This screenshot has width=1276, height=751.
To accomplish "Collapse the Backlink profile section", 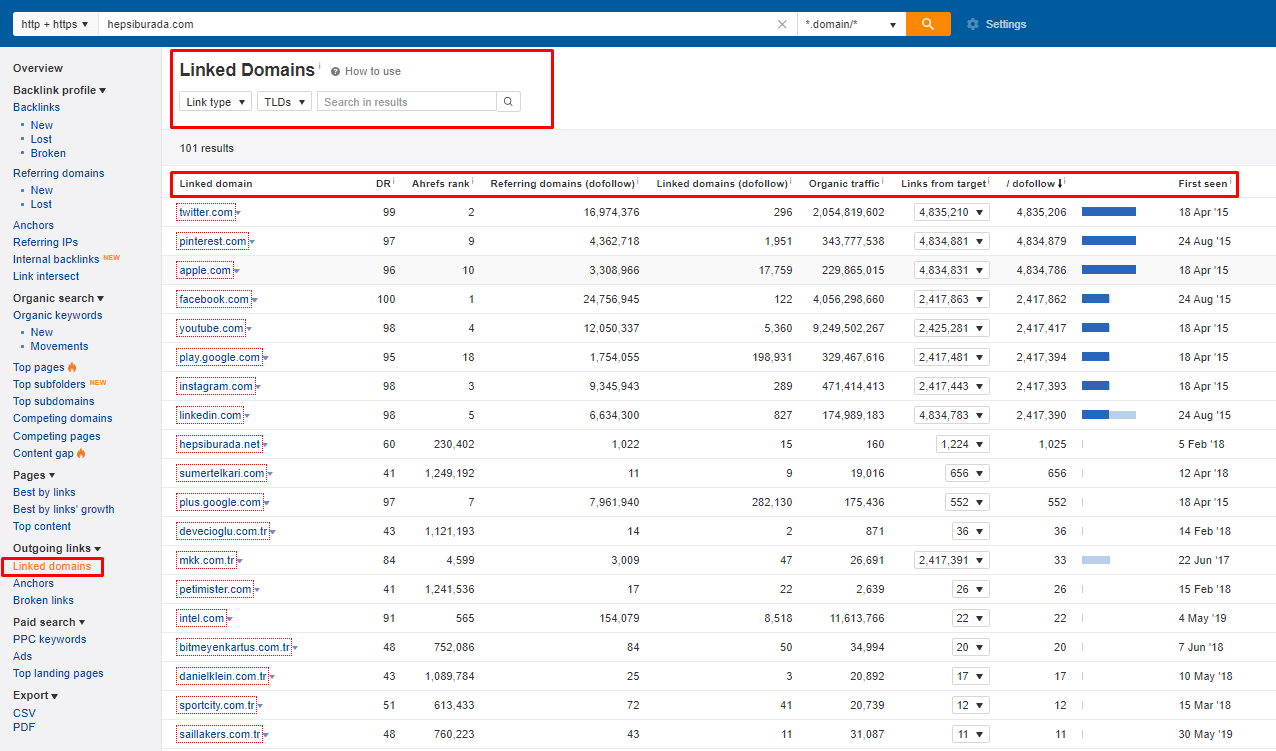I will [x=59, y=90].
